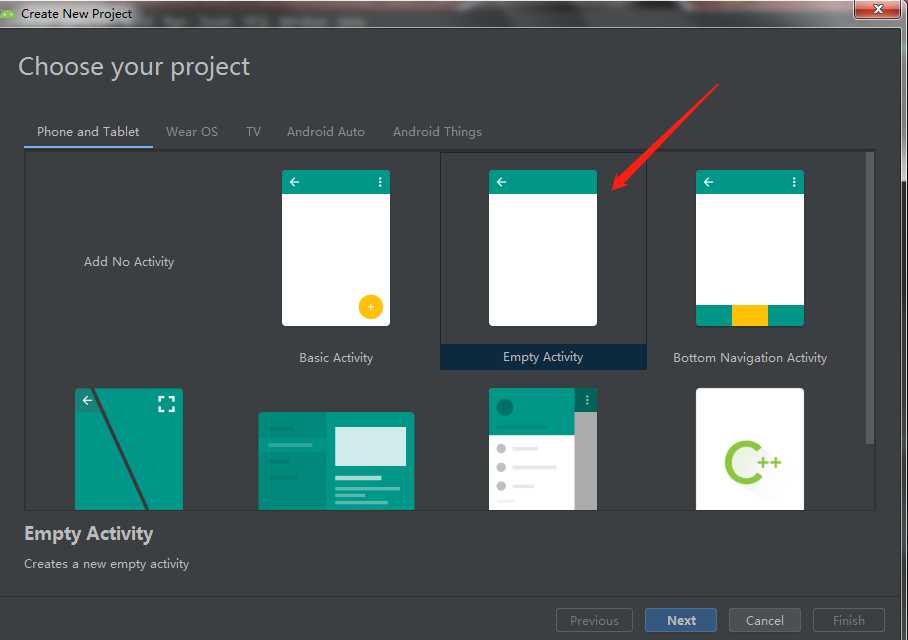Click the Bottom Navigation Activity label

pyautogui.click(x=750, y=358)
